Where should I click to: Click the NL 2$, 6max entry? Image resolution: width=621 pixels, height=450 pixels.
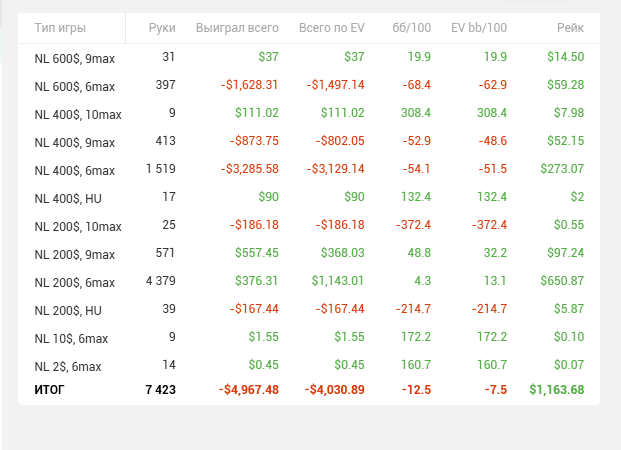[65, 366]
